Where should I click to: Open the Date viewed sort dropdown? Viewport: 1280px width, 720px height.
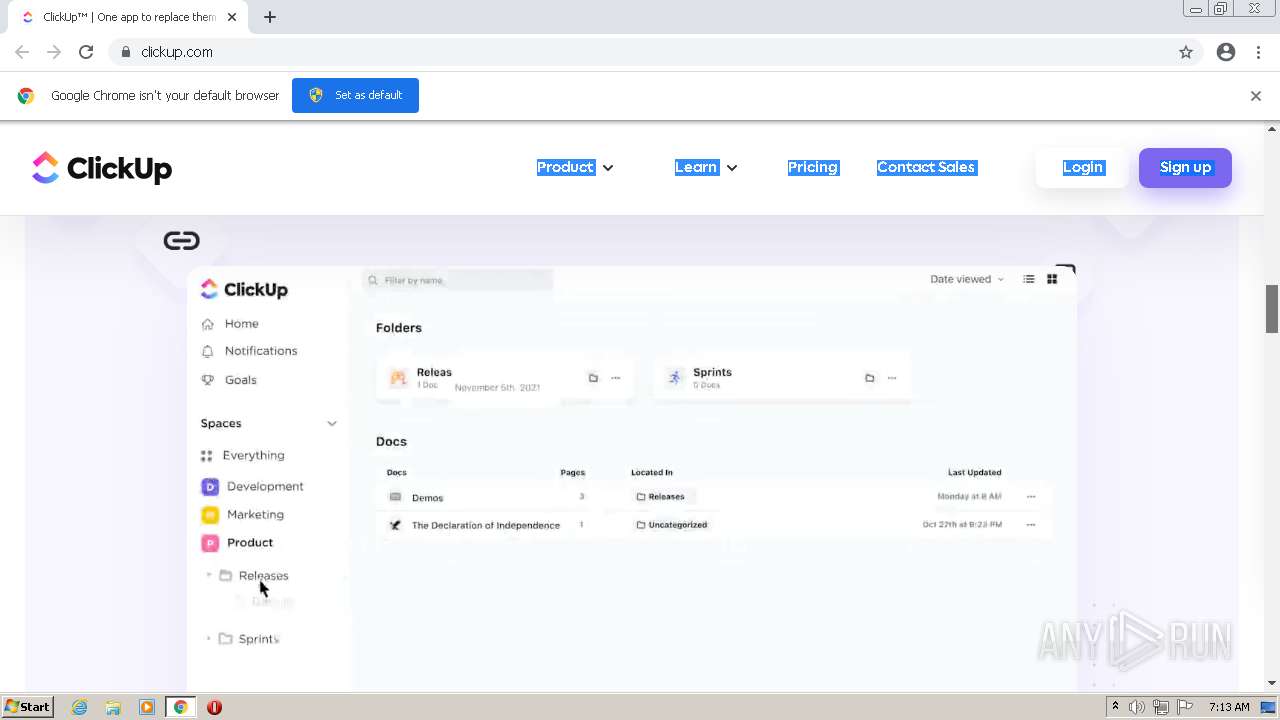[966, 279]
